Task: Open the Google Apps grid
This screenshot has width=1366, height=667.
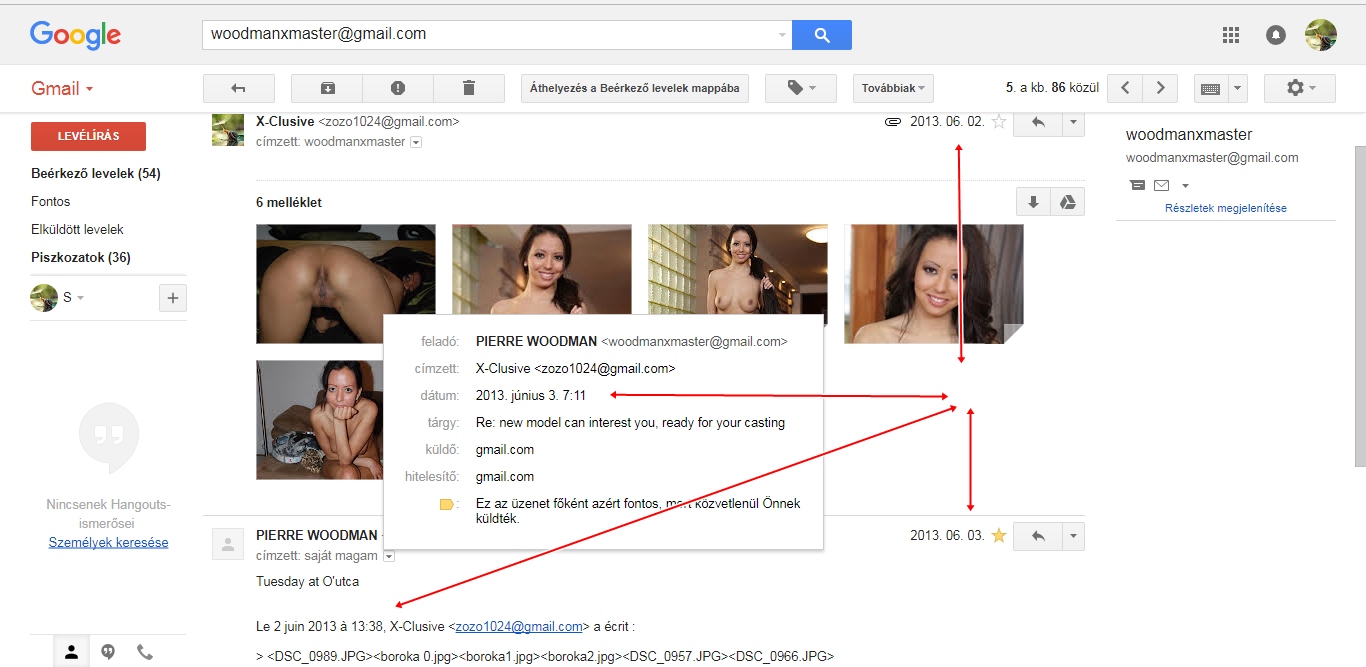Action: (1231, 34)
